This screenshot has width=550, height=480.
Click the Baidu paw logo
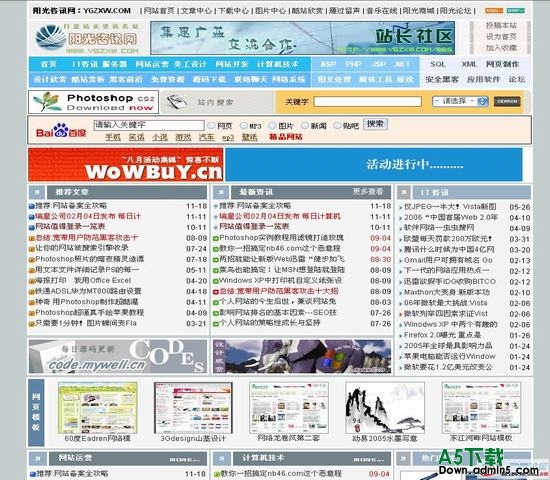[61, 130]
